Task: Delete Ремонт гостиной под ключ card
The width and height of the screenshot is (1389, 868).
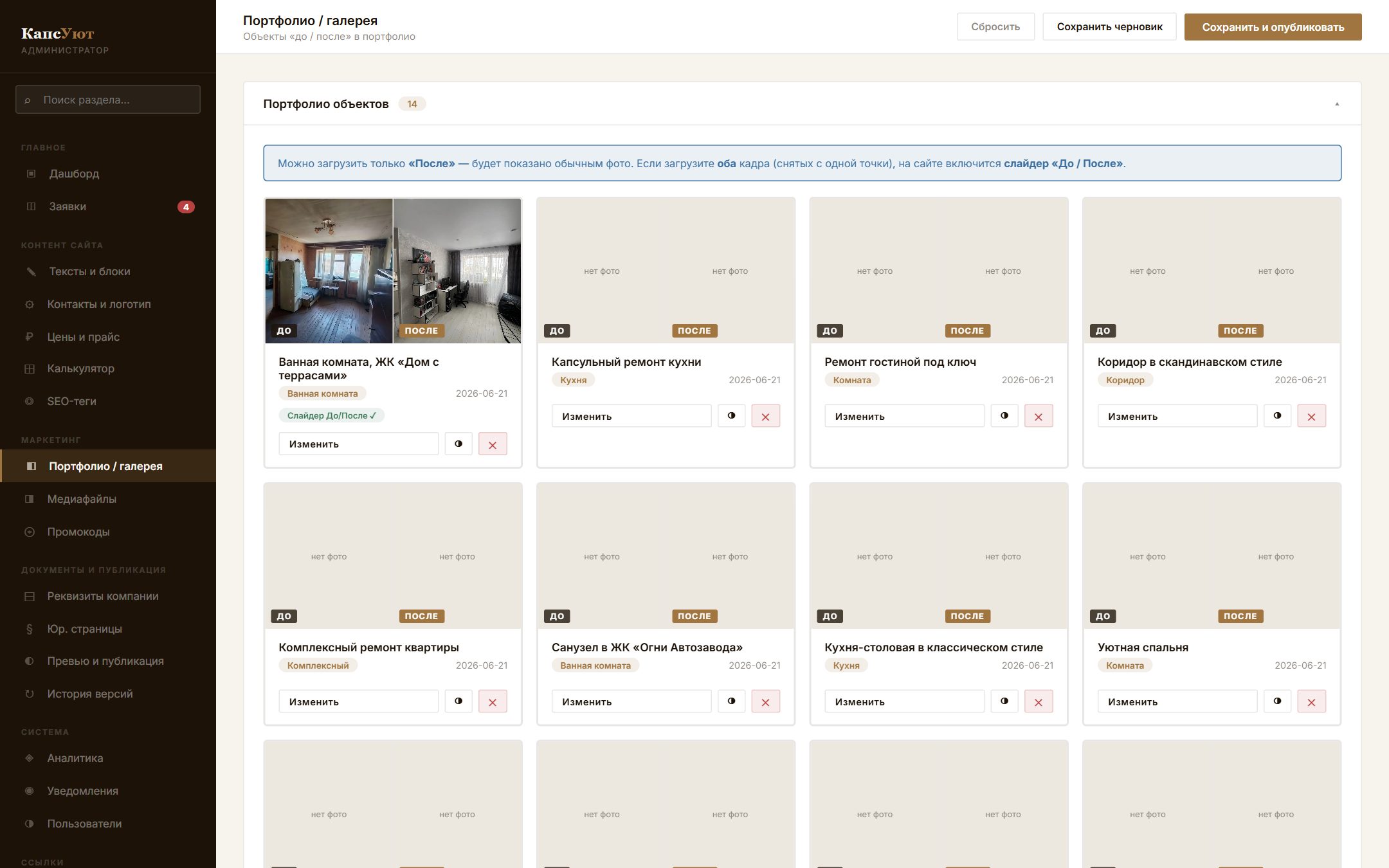Action: click(x=1039, y=416)
